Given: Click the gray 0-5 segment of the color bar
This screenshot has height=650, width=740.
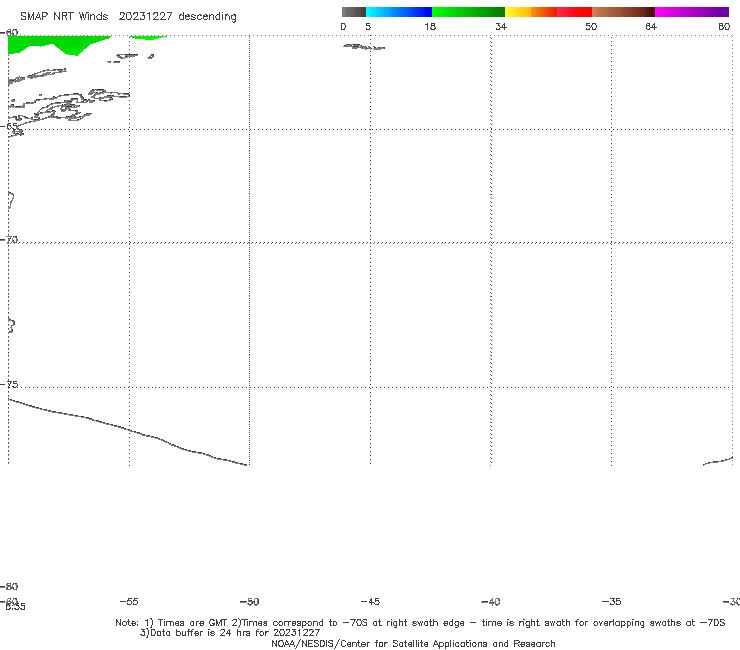Looking at the screenshot, I should coord(353,12).
